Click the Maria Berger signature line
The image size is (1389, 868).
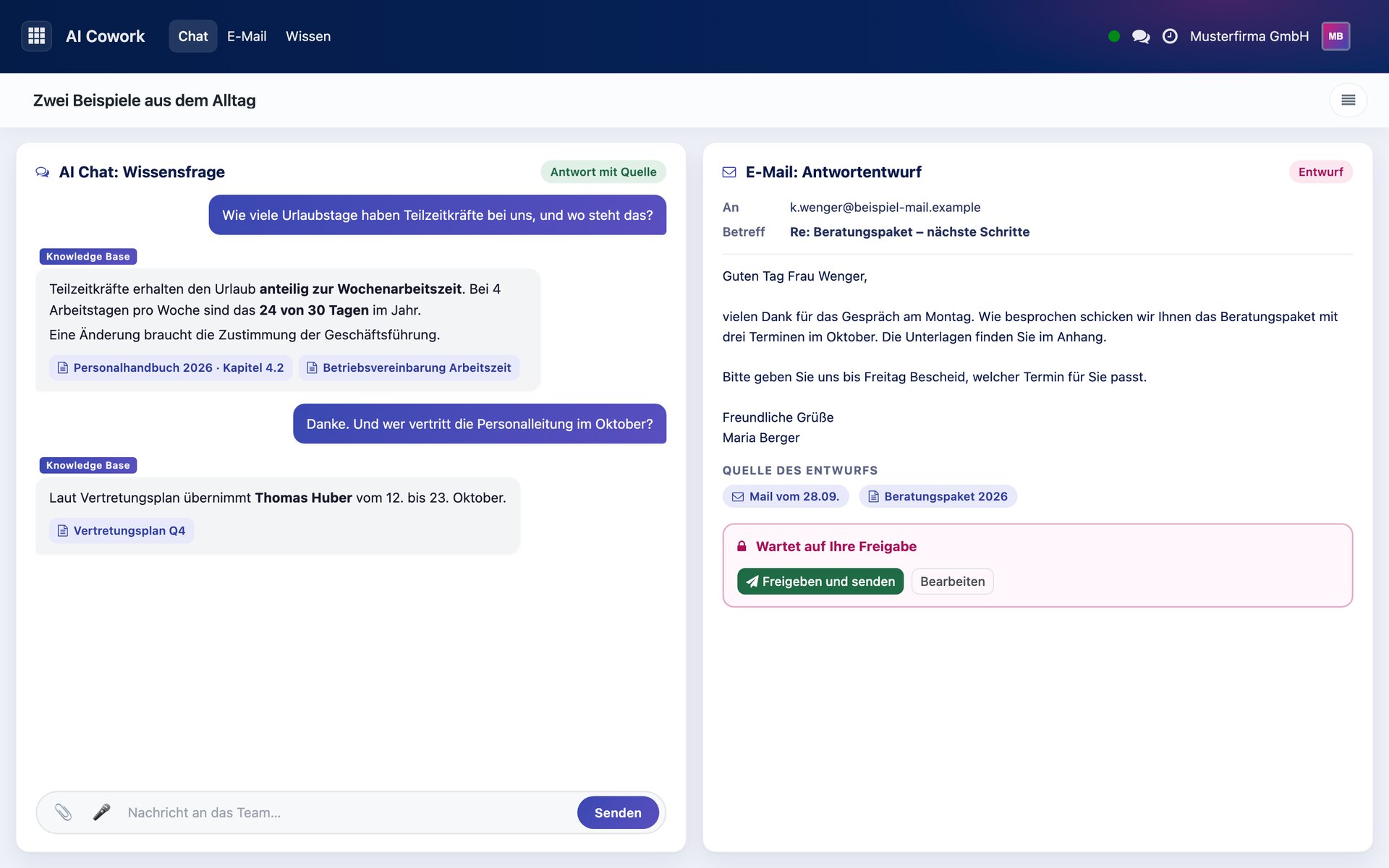click(761, 438)
